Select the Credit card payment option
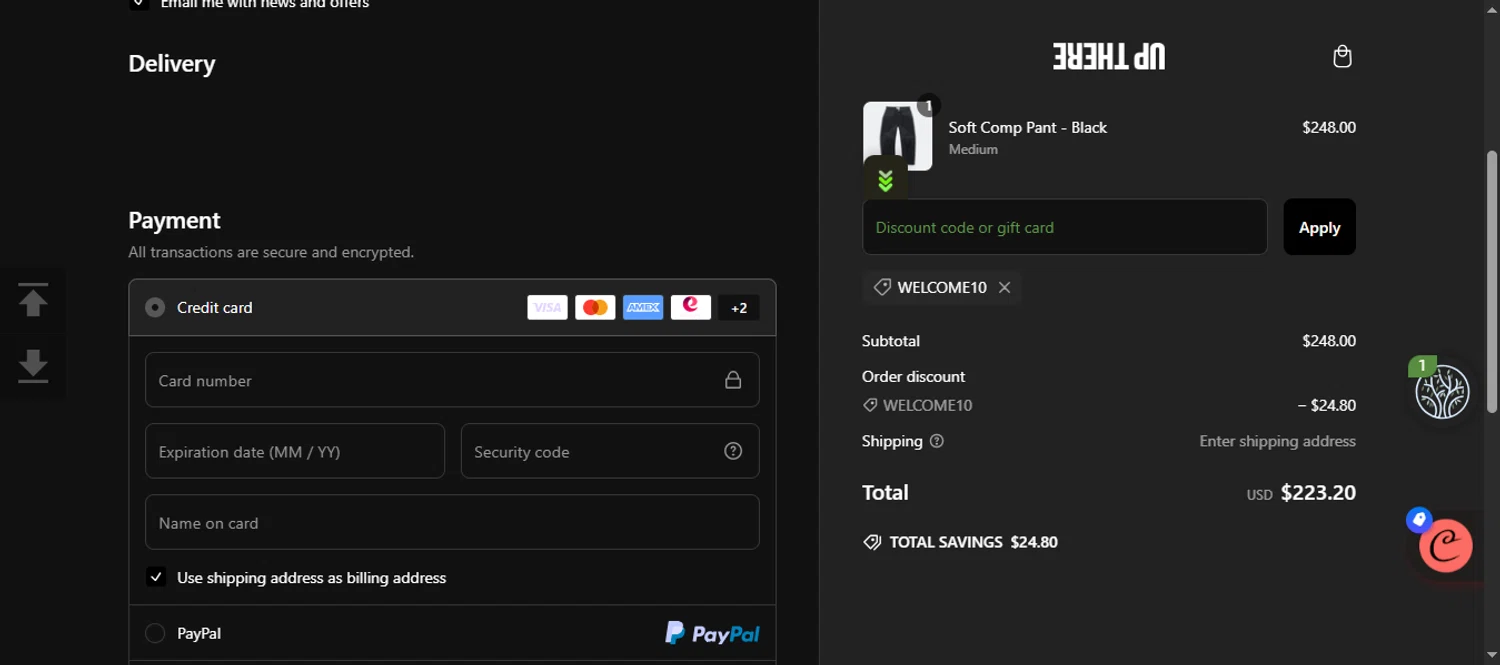 click(155, 307)
